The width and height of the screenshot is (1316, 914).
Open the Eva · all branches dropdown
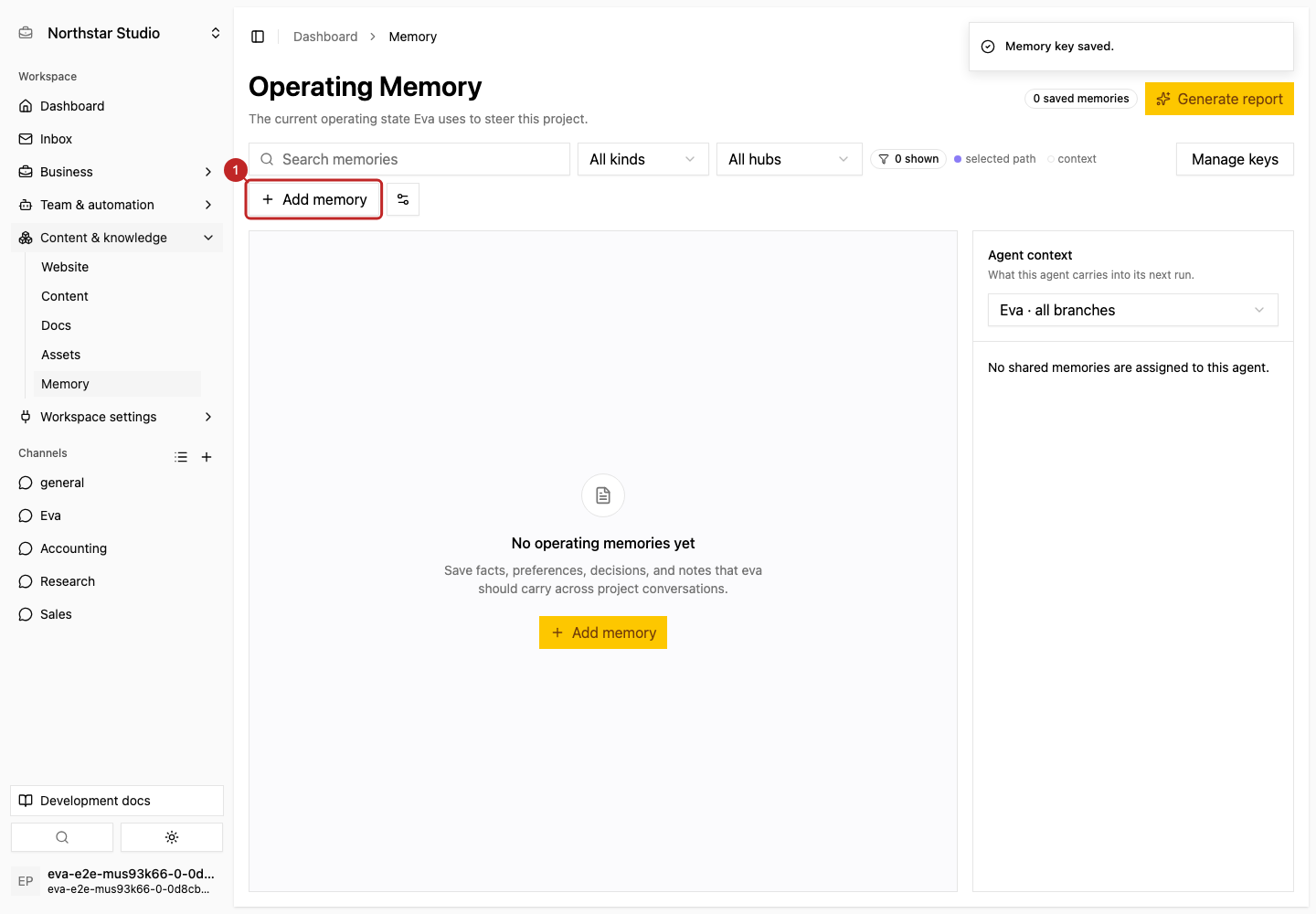tap(1133, 310)
